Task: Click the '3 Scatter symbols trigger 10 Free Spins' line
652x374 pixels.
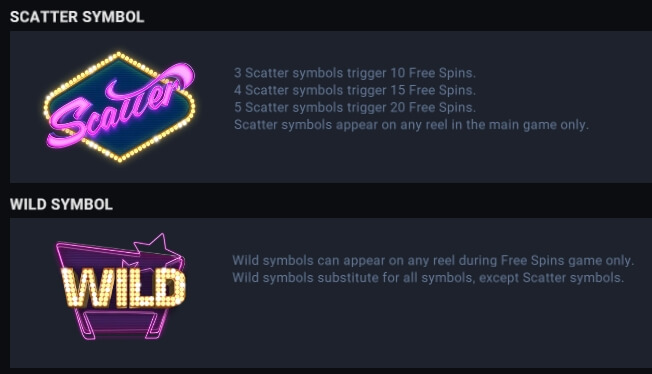Action: 355,73
